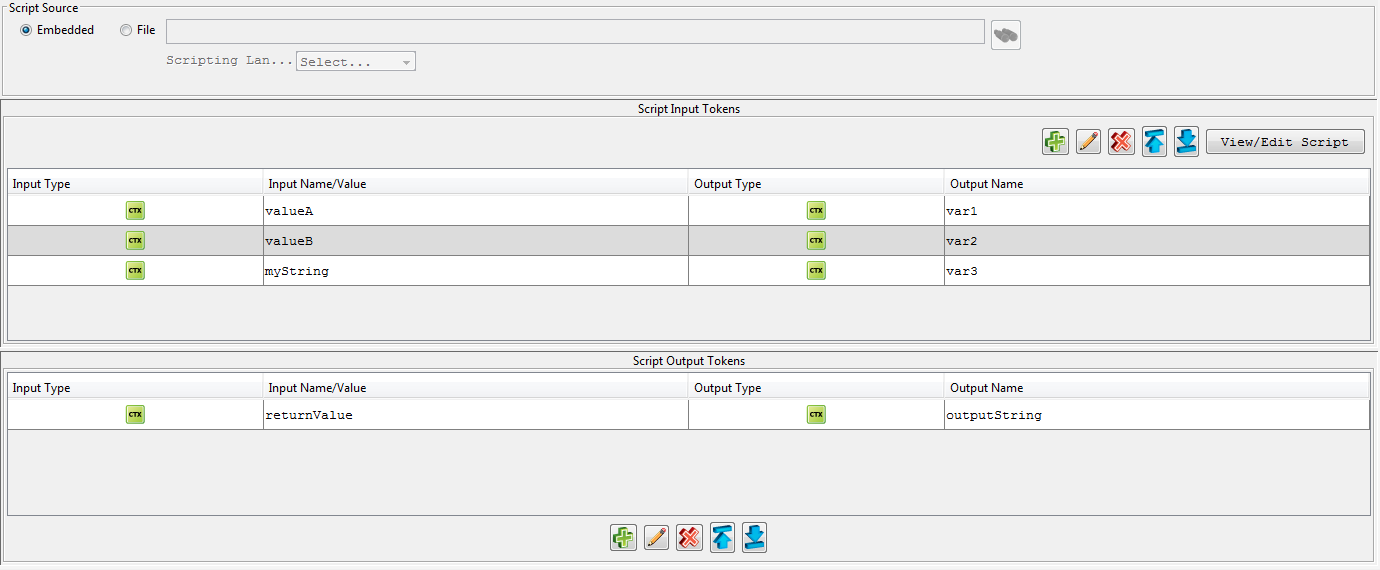Screen dimensions: 1380x570
Task: Open the View/Edit Script editor
Action: [1285, 142]
